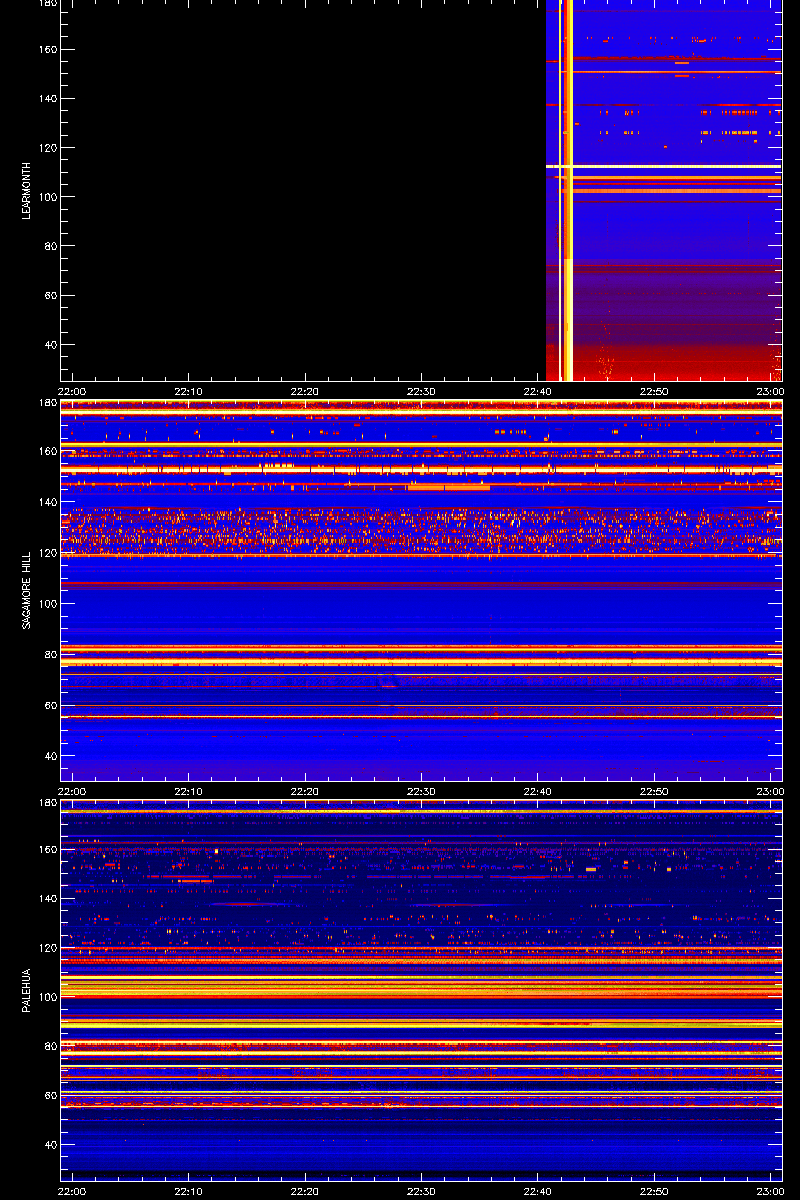Image resolution: width=800 pixels, height=1200 pixels.
Task: Click 22:40 time label under Learmonth panel
Action: coord(538,391)
